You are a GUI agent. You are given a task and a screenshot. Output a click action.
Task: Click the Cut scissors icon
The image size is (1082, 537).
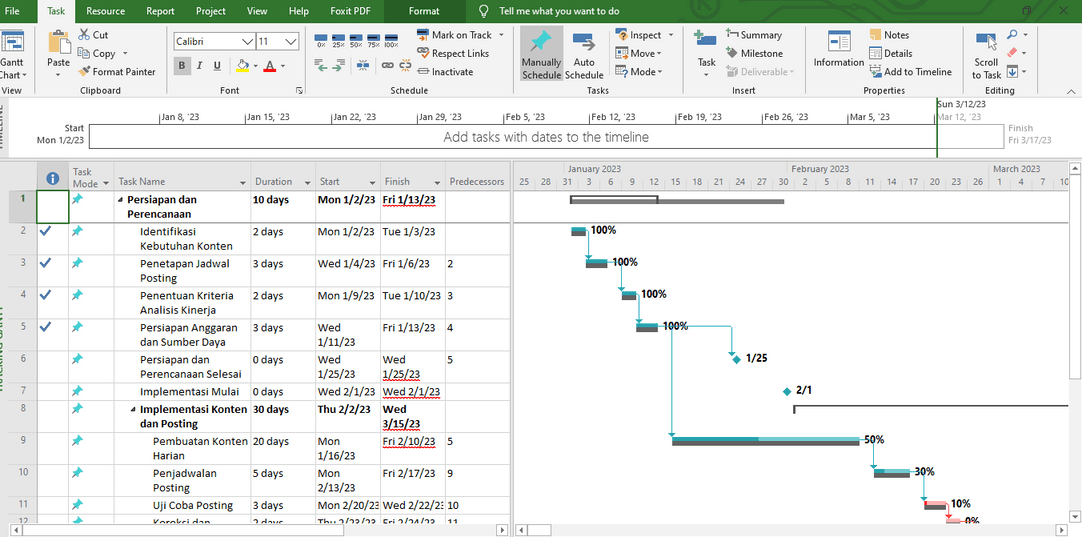click(x=84, y=35)
